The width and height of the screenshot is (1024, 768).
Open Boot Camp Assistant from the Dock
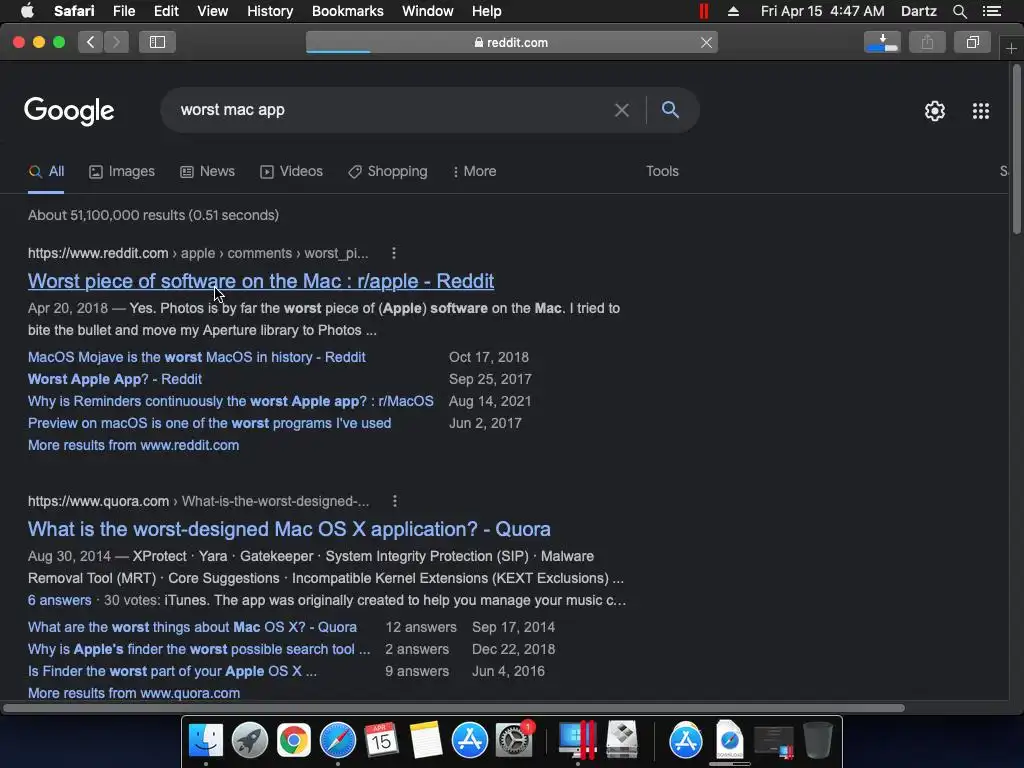[622, 740]
